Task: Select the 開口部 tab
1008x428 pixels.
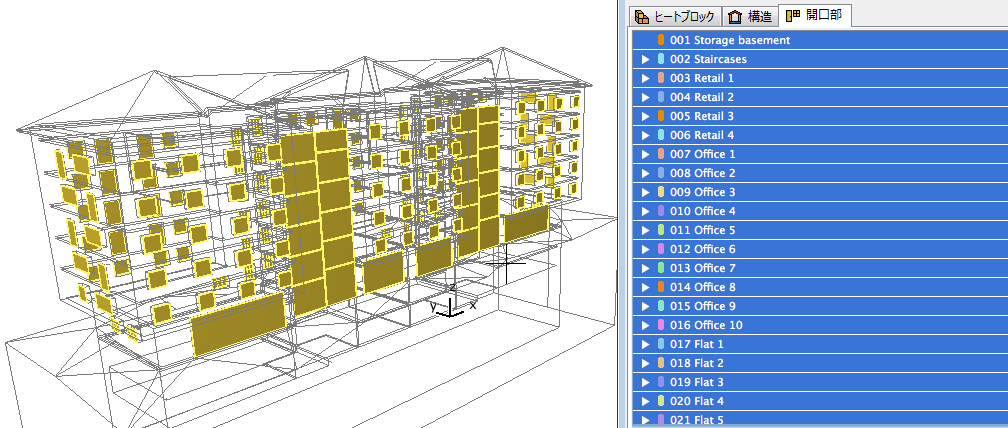Action: pyautogui.click(x=814, y=15)
